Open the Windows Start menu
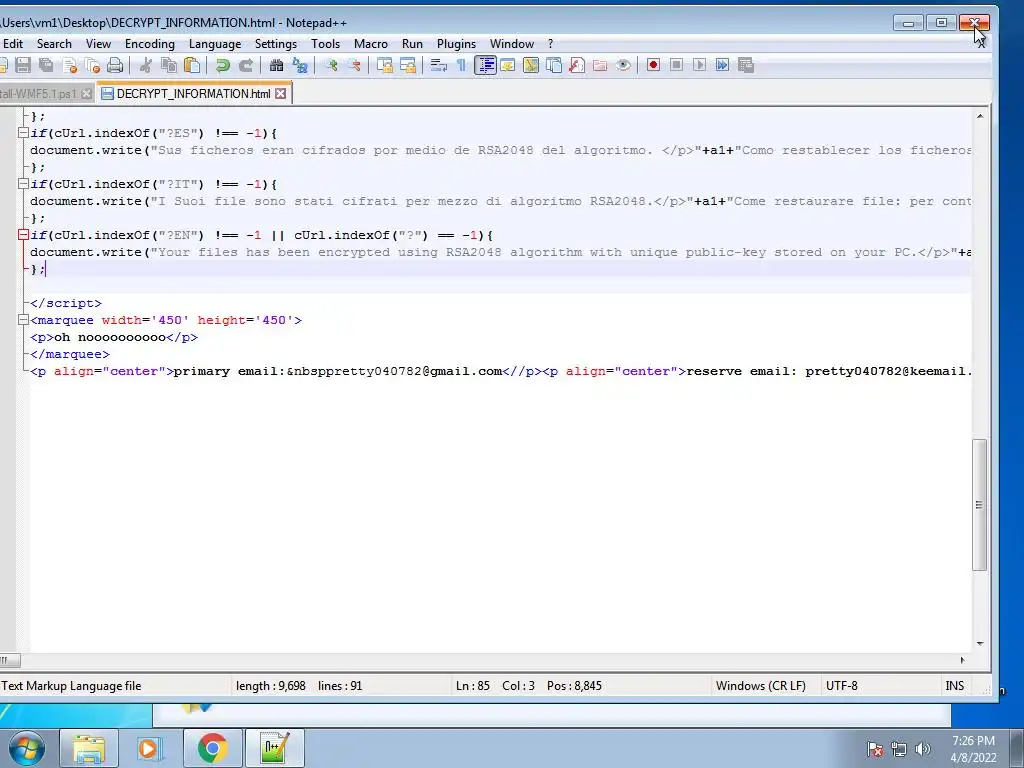 tap(25, 748)
